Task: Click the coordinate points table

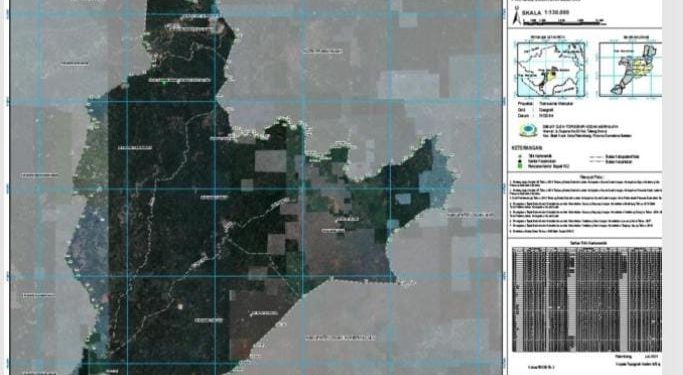Action: (x=587, y=299)
